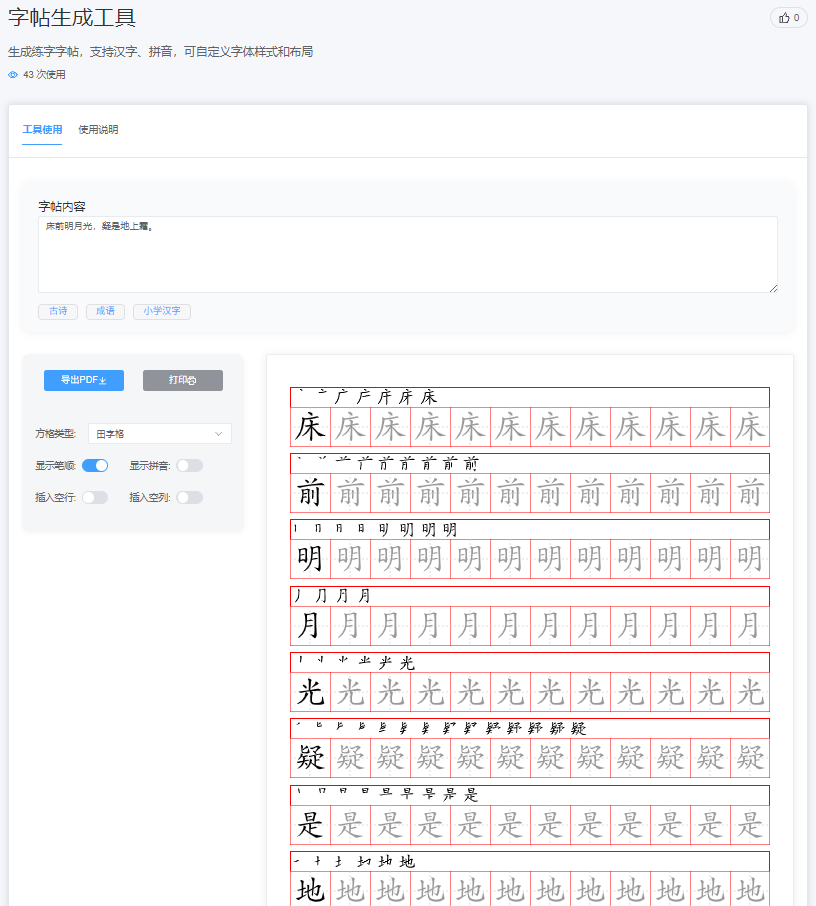Click the 小学汉字 preset button

[x=161, y=311]
